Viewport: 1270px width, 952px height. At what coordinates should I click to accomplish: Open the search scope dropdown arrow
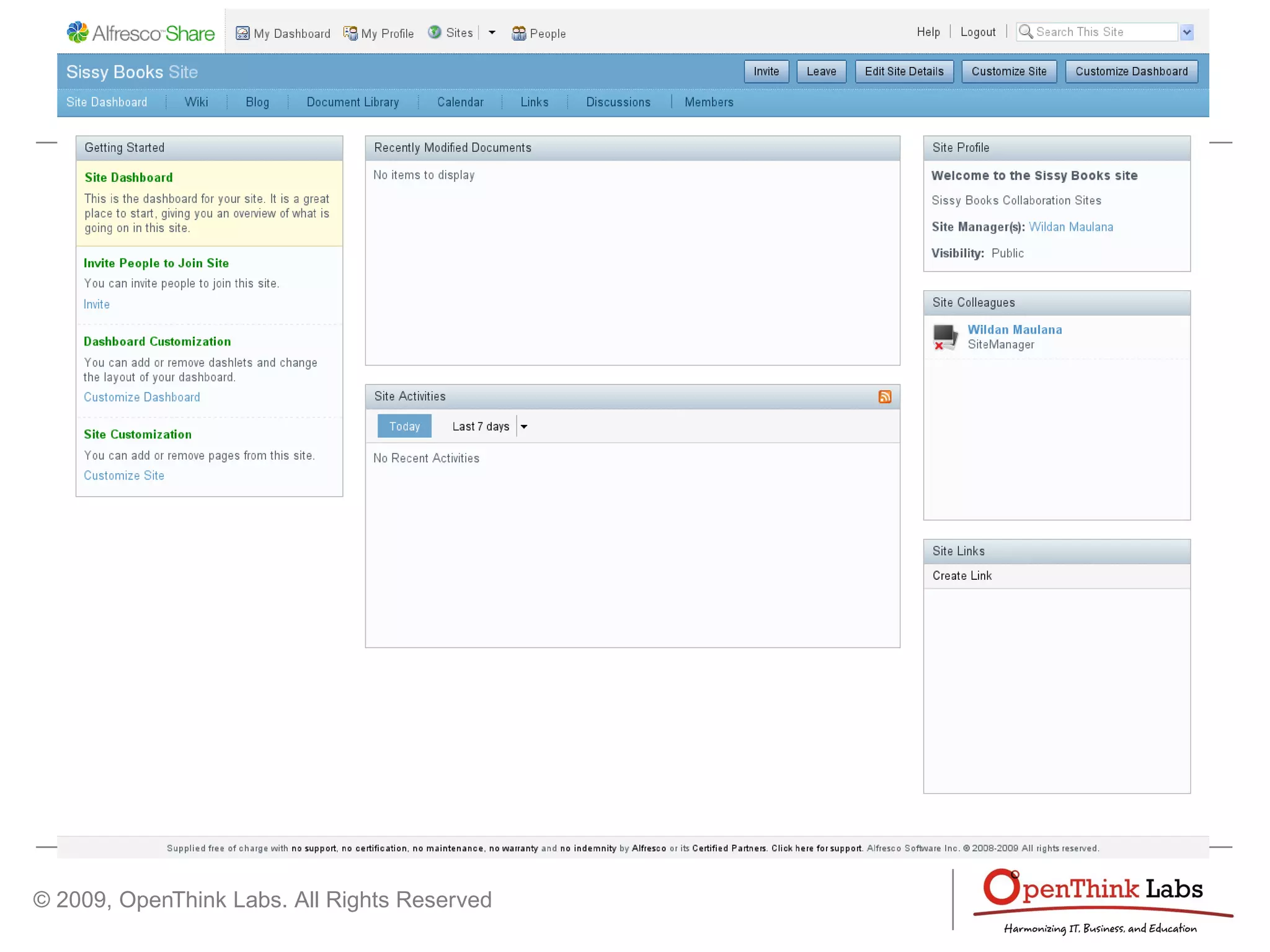(1187, 32)
